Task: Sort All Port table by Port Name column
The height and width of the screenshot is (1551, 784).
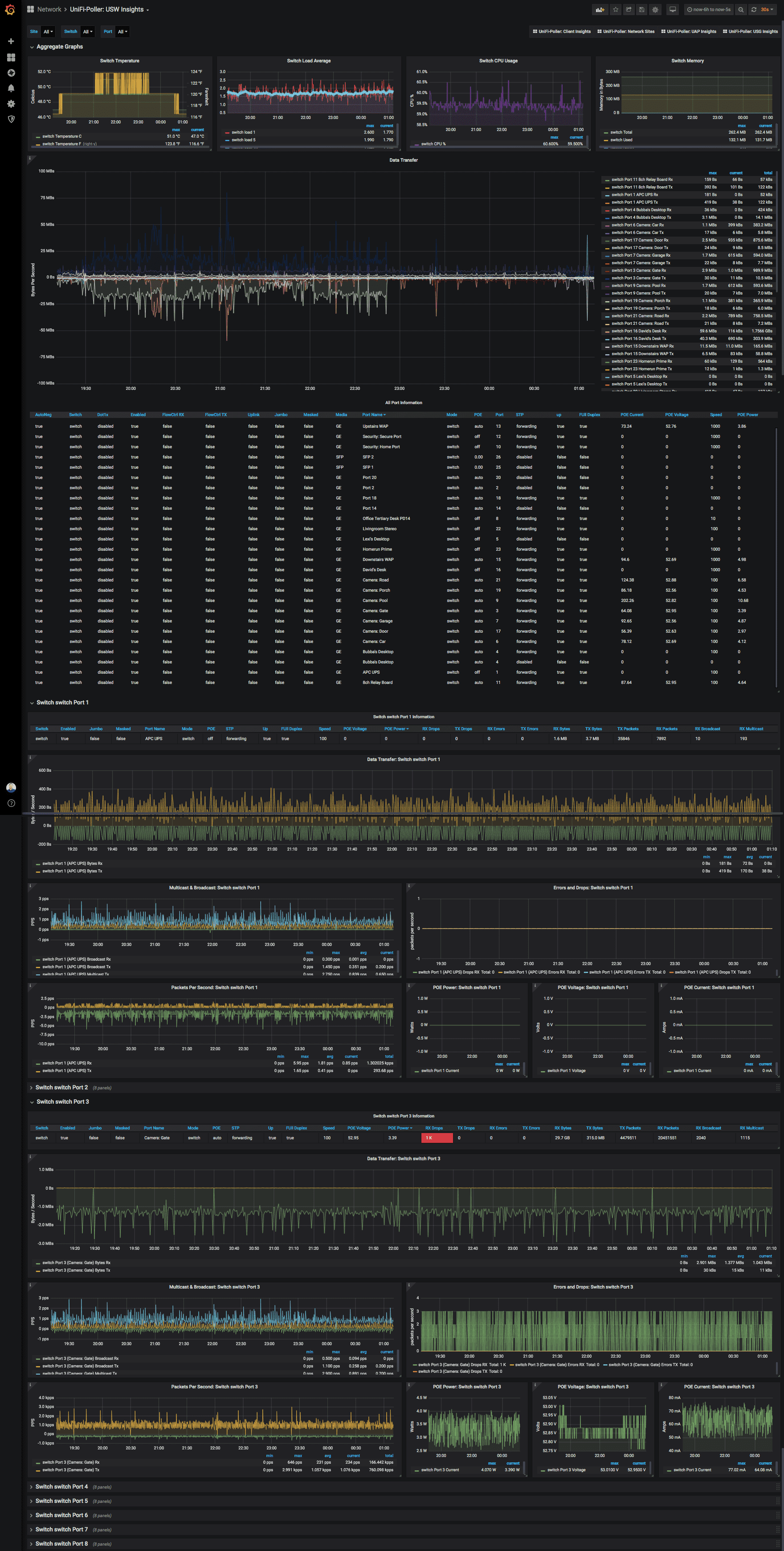Action: (x=374, y=415)
